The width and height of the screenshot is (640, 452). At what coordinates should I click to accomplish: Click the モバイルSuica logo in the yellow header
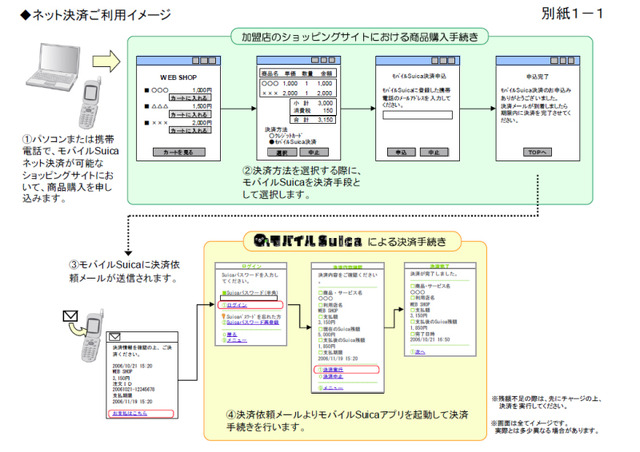click(307, 240)
